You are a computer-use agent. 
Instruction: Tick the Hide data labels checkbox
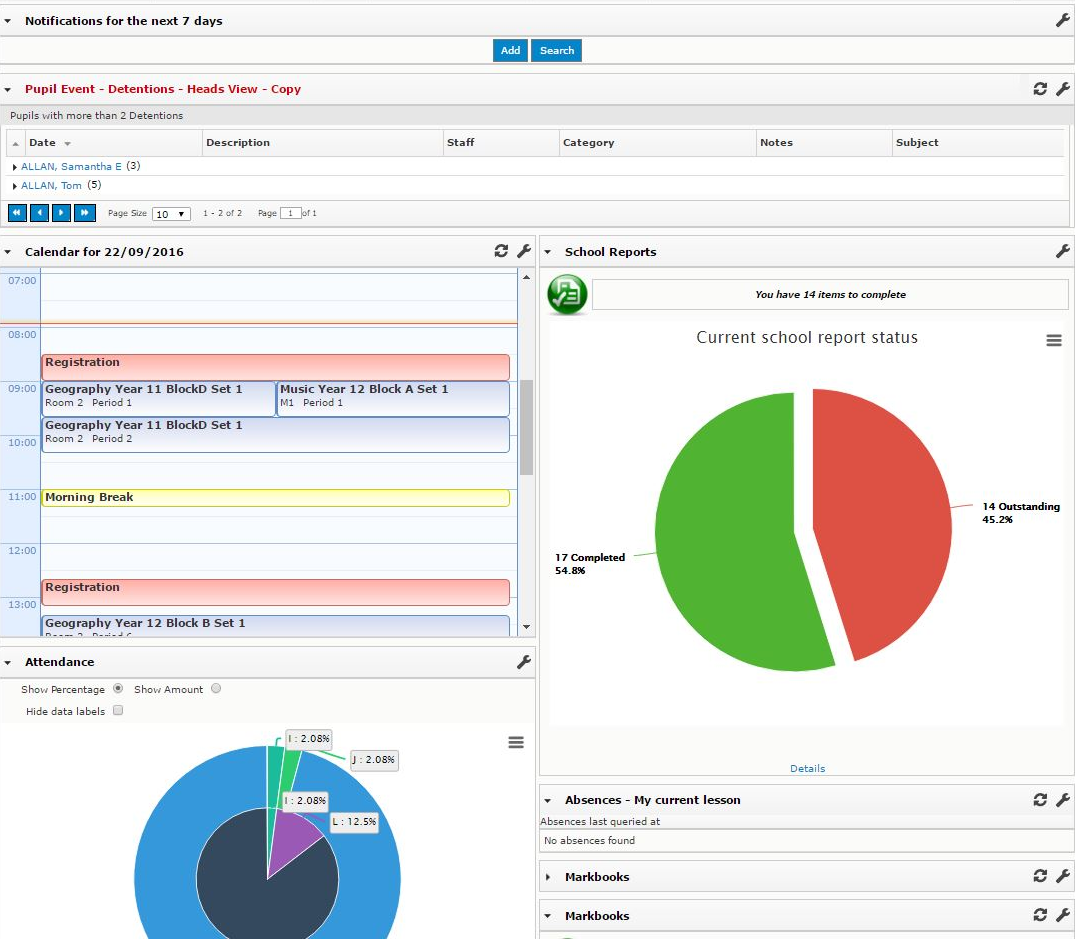pos(118,710)
